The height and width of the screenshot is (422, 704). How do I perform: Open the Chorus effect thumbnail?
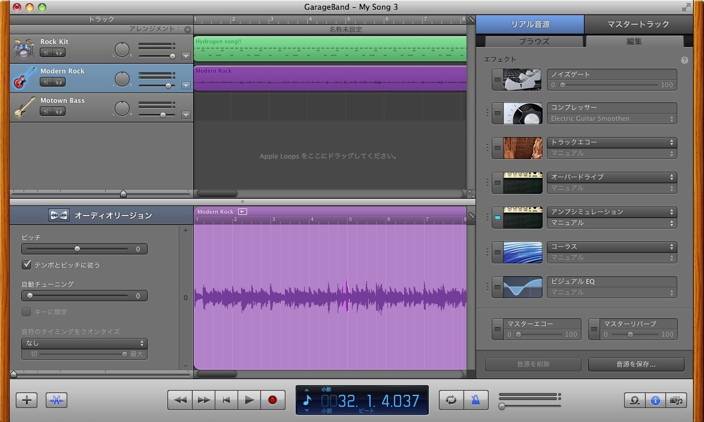coord(522,252)
